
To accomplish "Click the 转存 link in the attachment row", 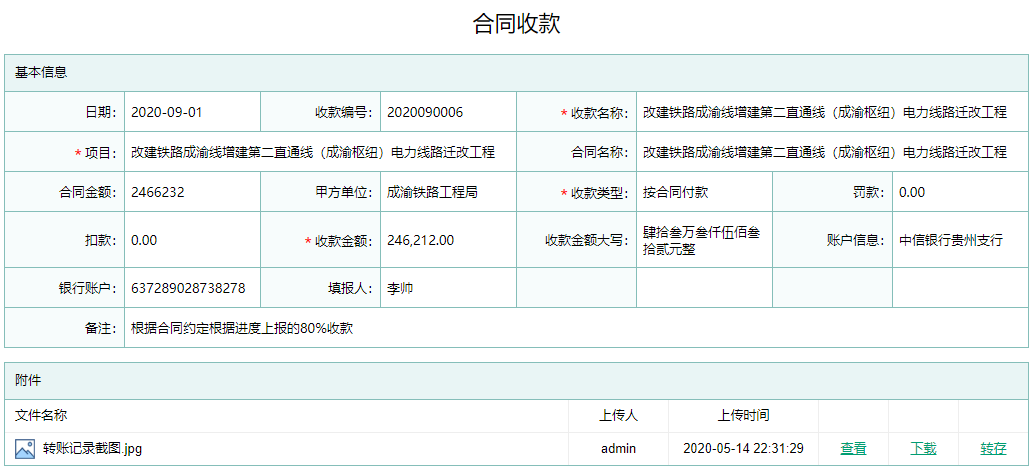I will [994, 449].
